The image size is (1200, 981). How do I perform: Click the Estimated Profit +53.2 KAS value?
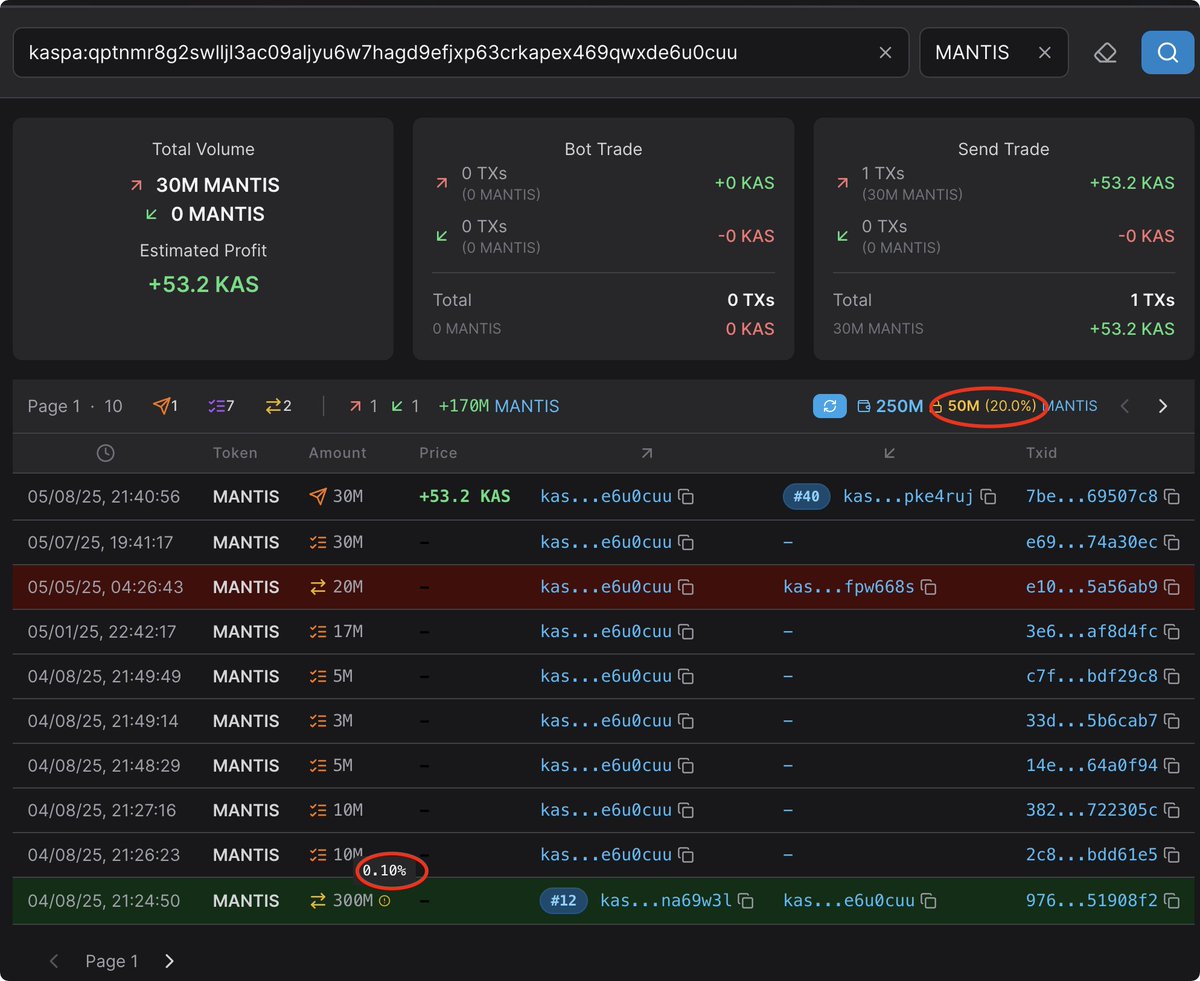(x=203, y=284)
